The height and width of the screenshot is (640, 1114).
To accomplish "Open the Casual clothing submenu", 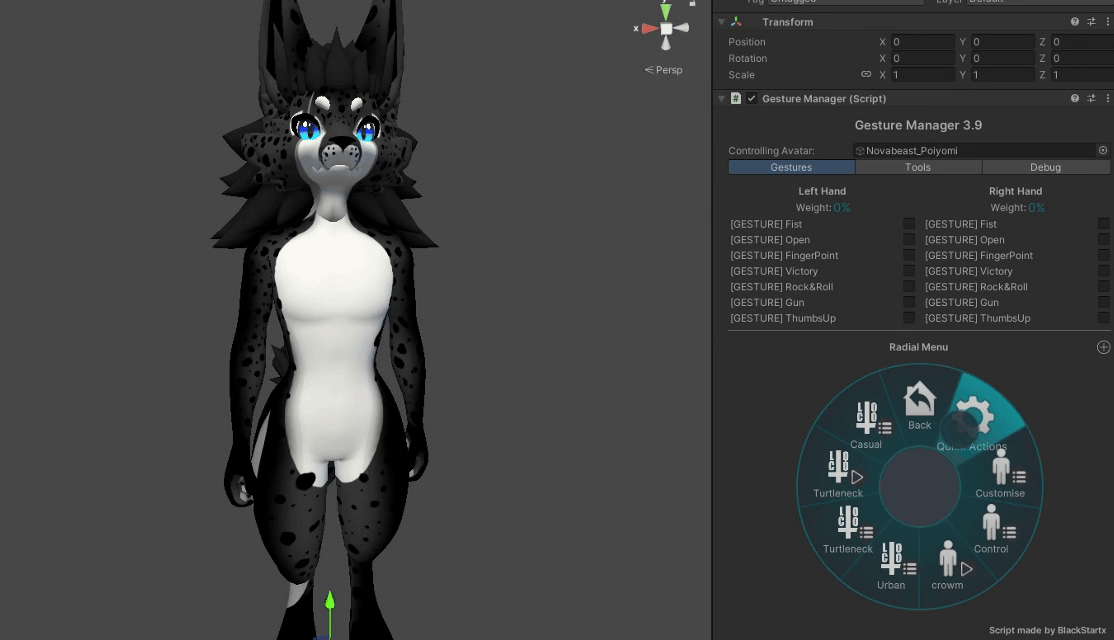I will [870, 425].
